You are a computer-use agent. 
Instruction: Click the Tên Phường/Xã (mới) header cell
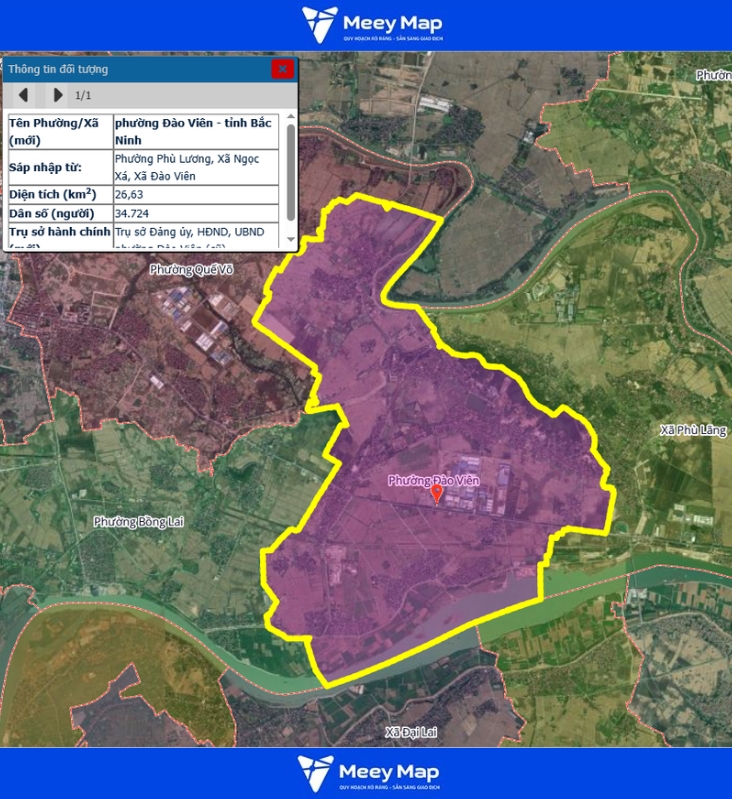[59, 131]
